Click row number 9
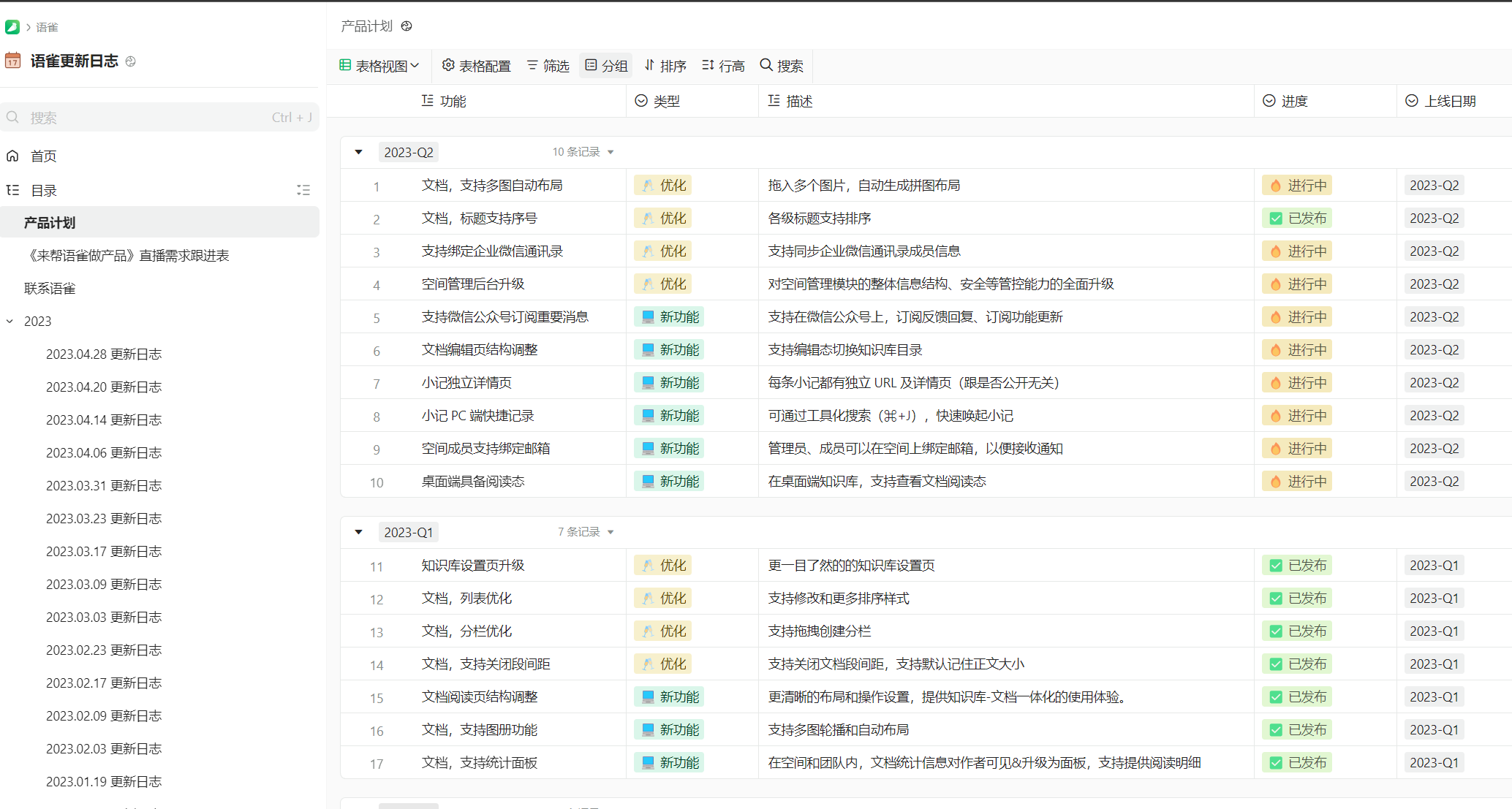The image size is (1512, 809). click(x=377, y=449)
